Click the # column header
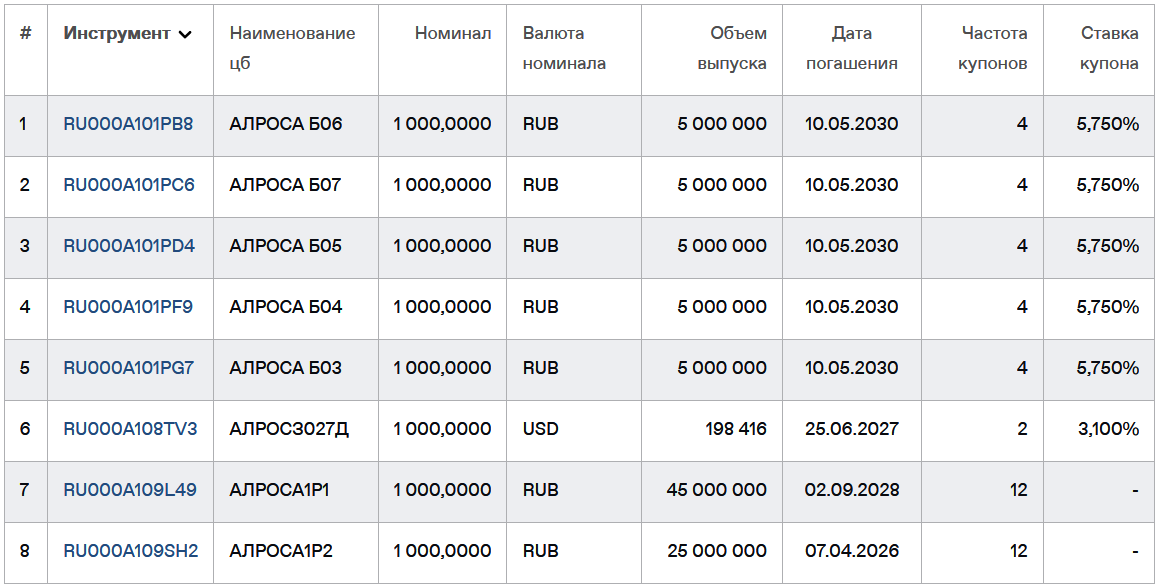 27,35
